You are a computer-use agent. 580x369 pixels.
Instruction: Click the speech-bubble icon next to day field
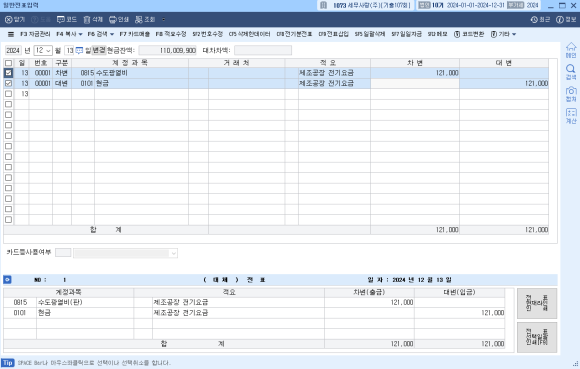click(79, 50)
